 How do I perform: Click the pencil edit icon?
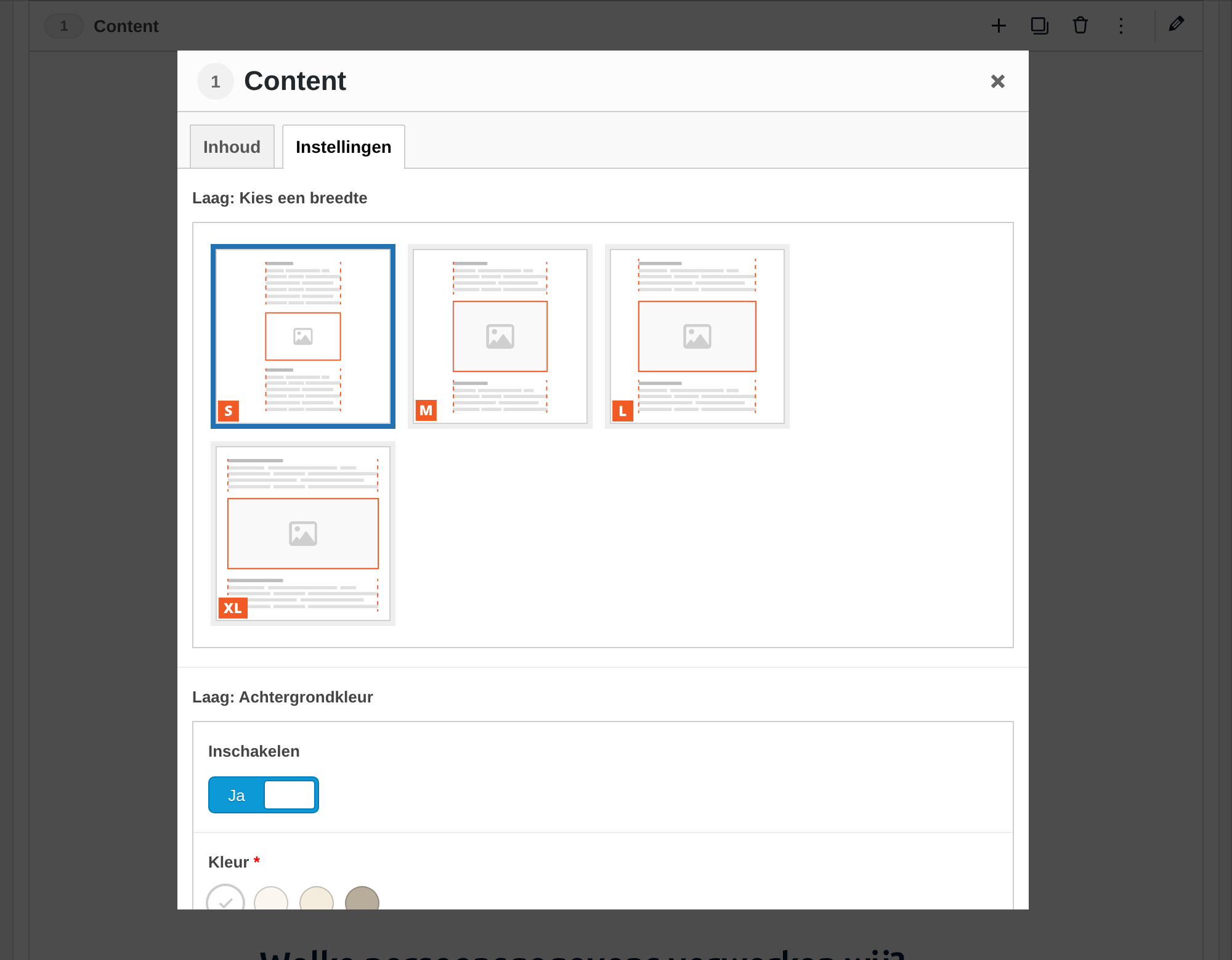point(1176,24)
